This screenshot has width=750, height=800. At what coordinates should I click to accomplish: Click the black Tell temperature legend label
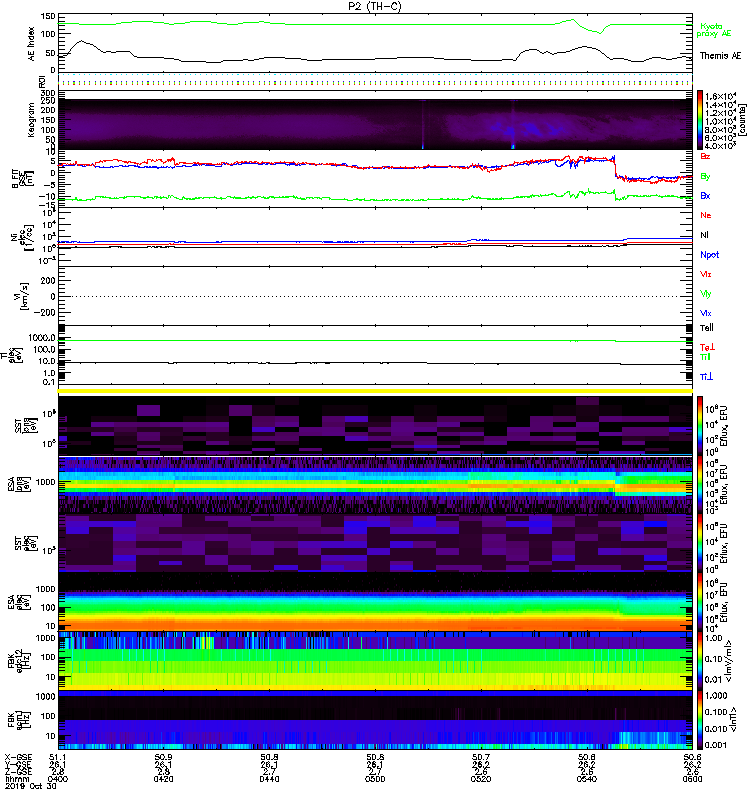pos(707,328)
